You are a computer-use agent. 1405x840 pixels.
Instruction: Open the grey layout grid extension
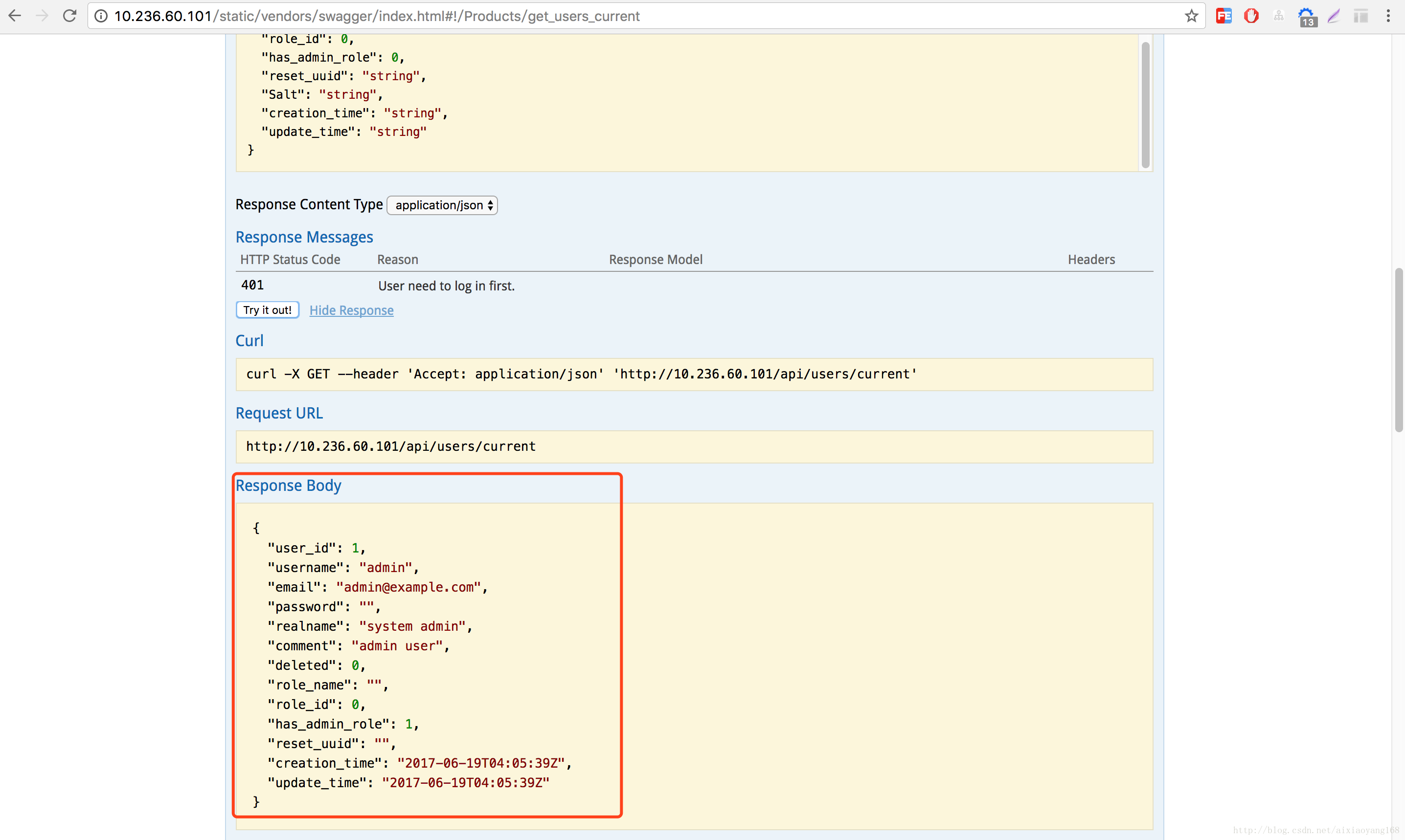coord(1361,16)
